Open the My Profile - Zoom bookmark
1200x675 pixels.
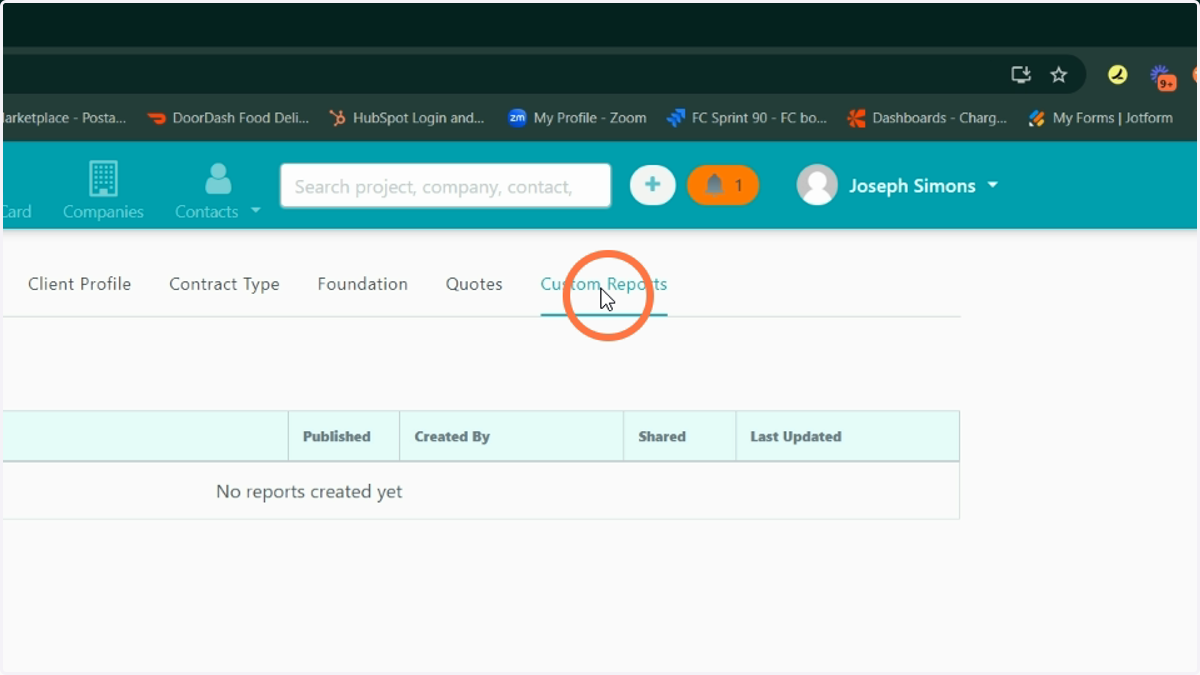577,118
